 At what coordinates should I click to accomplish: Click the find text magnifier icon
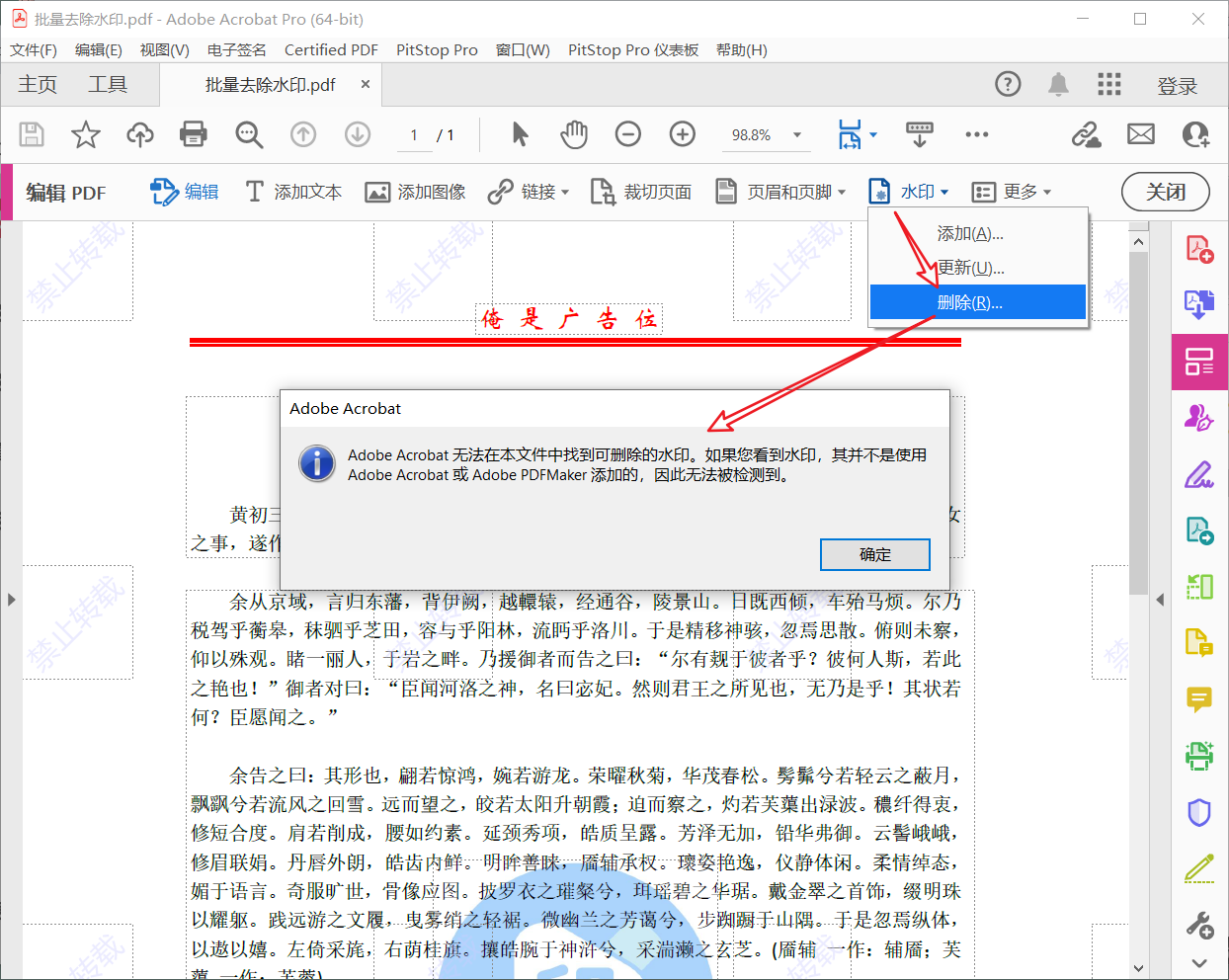point(249,134)
